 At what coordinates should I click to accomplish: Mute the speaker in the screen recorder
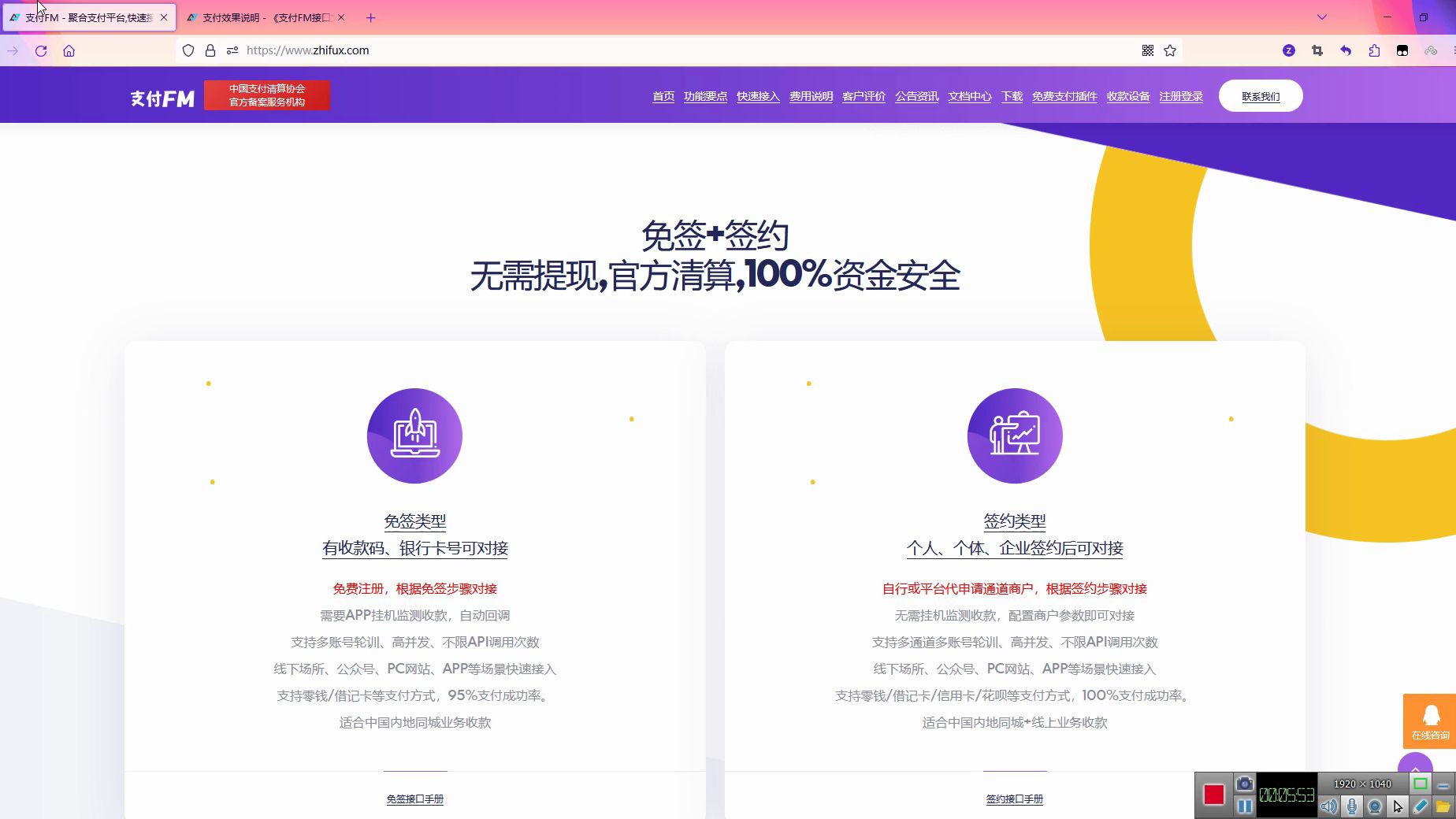pos(1329,806)
